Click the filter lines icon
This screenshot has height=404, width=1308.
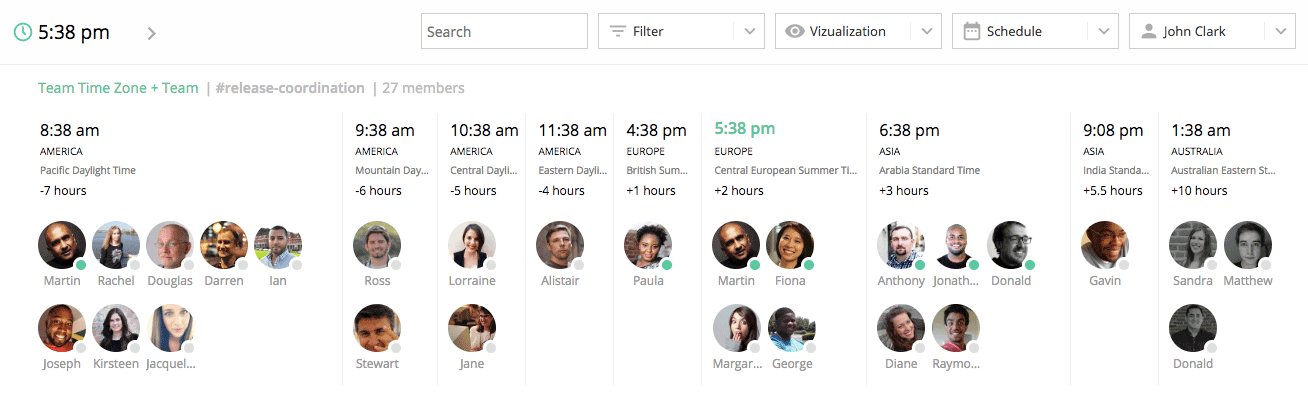click(618, 31)
